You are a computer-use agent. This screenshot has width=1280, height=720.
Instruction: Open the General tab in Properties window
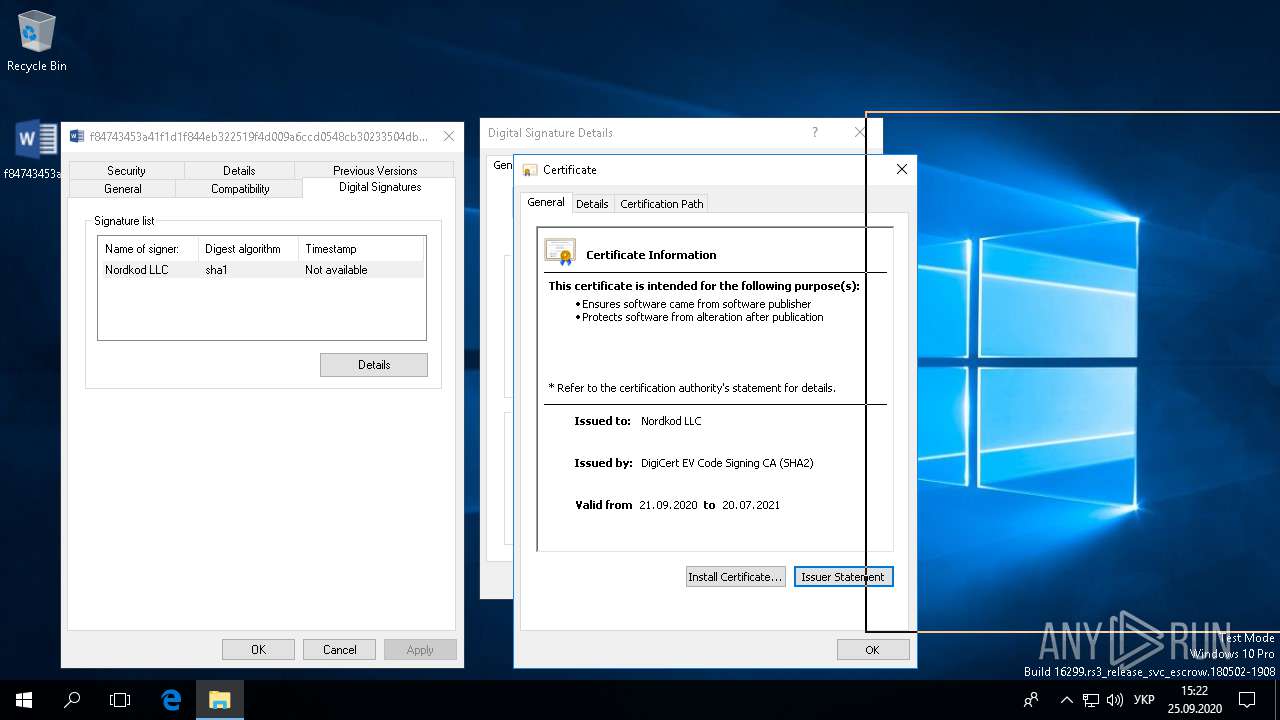coord(123,189)
